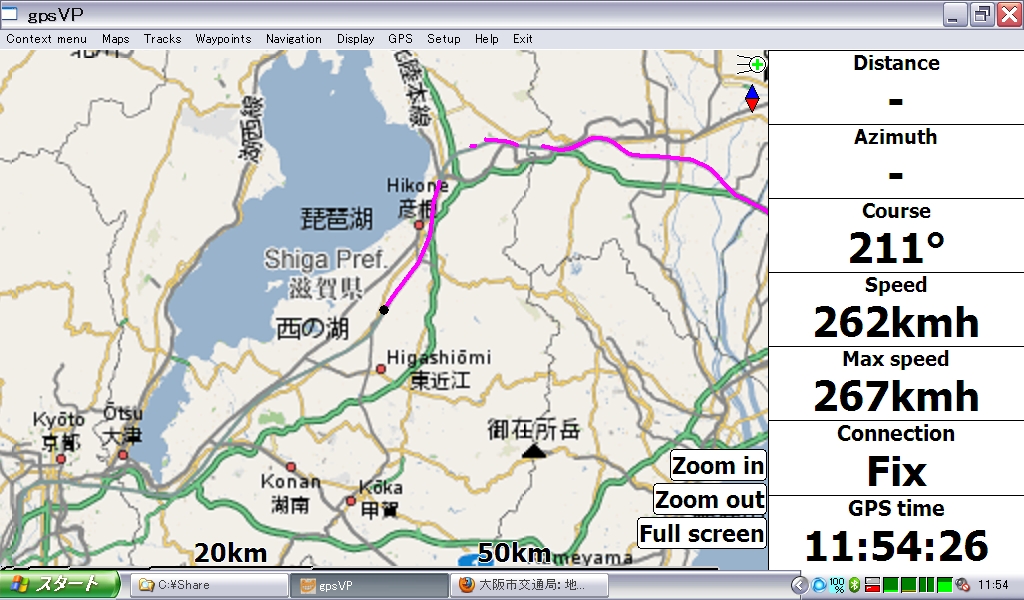The width and height of the screenshot is (1024, 600).
Task: Click the Bluetooth tray icon
Action: point(854,584)
